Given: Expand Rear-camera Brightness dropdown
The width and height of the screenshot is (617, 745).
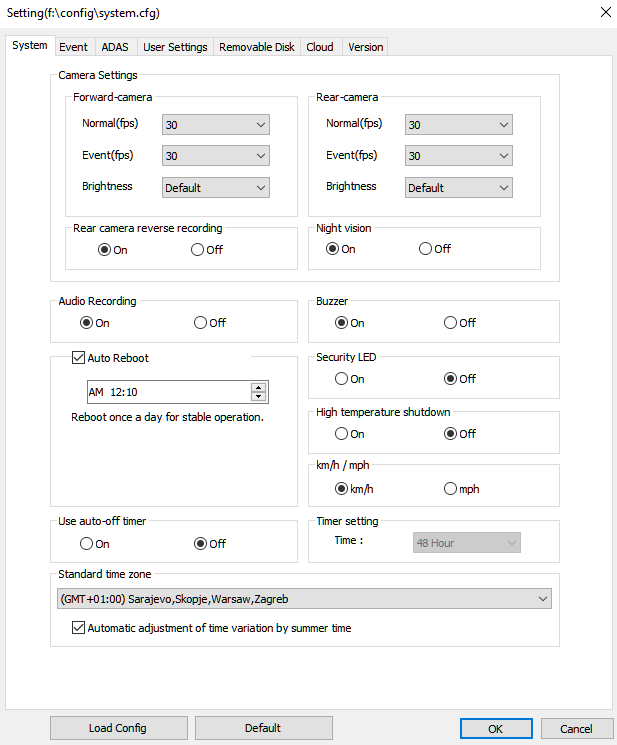Looking at the screenshot, I should [x=458, y=188].
